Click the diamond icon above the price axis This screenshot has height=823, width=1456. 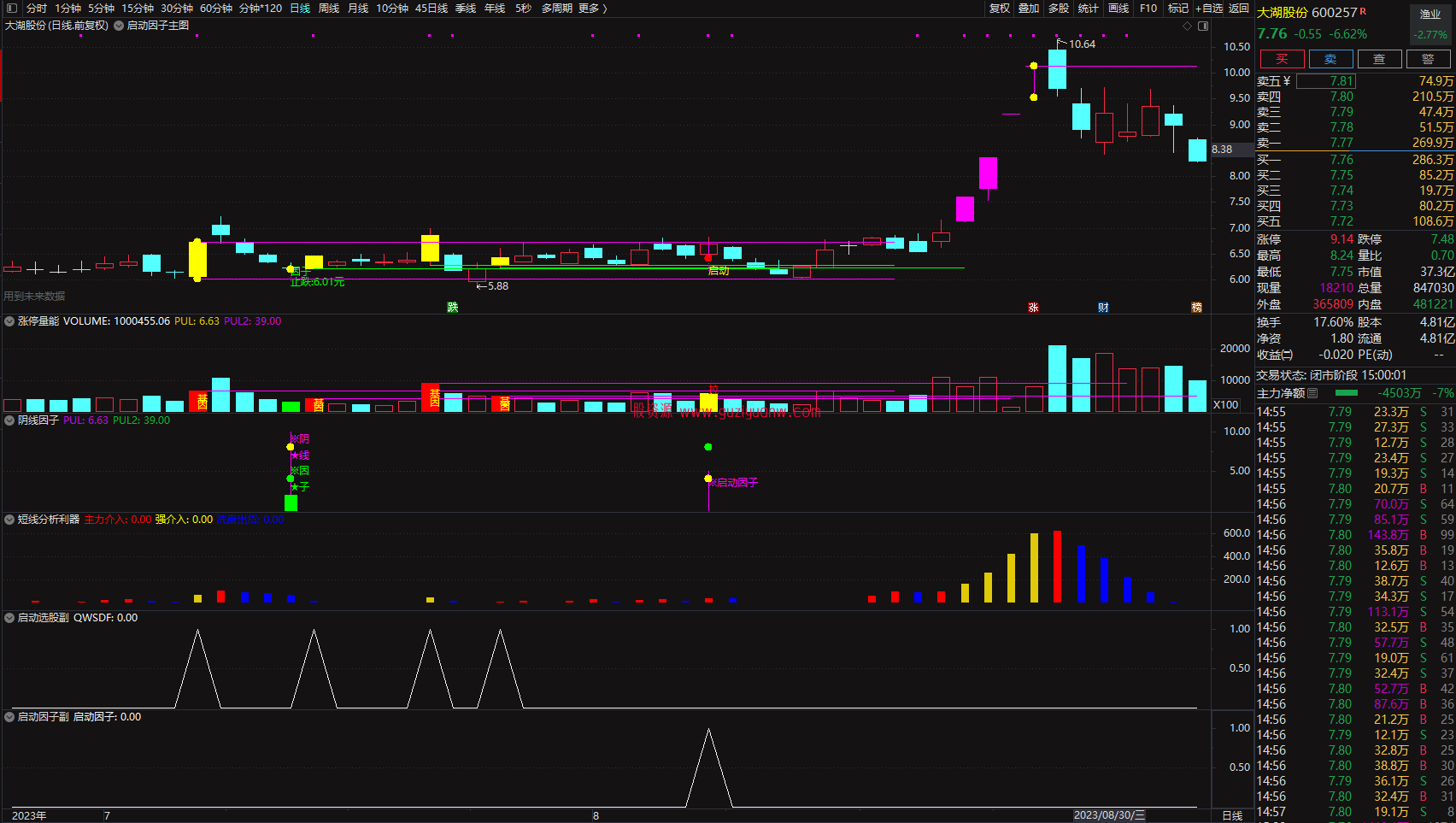[x=1187, y=26]
